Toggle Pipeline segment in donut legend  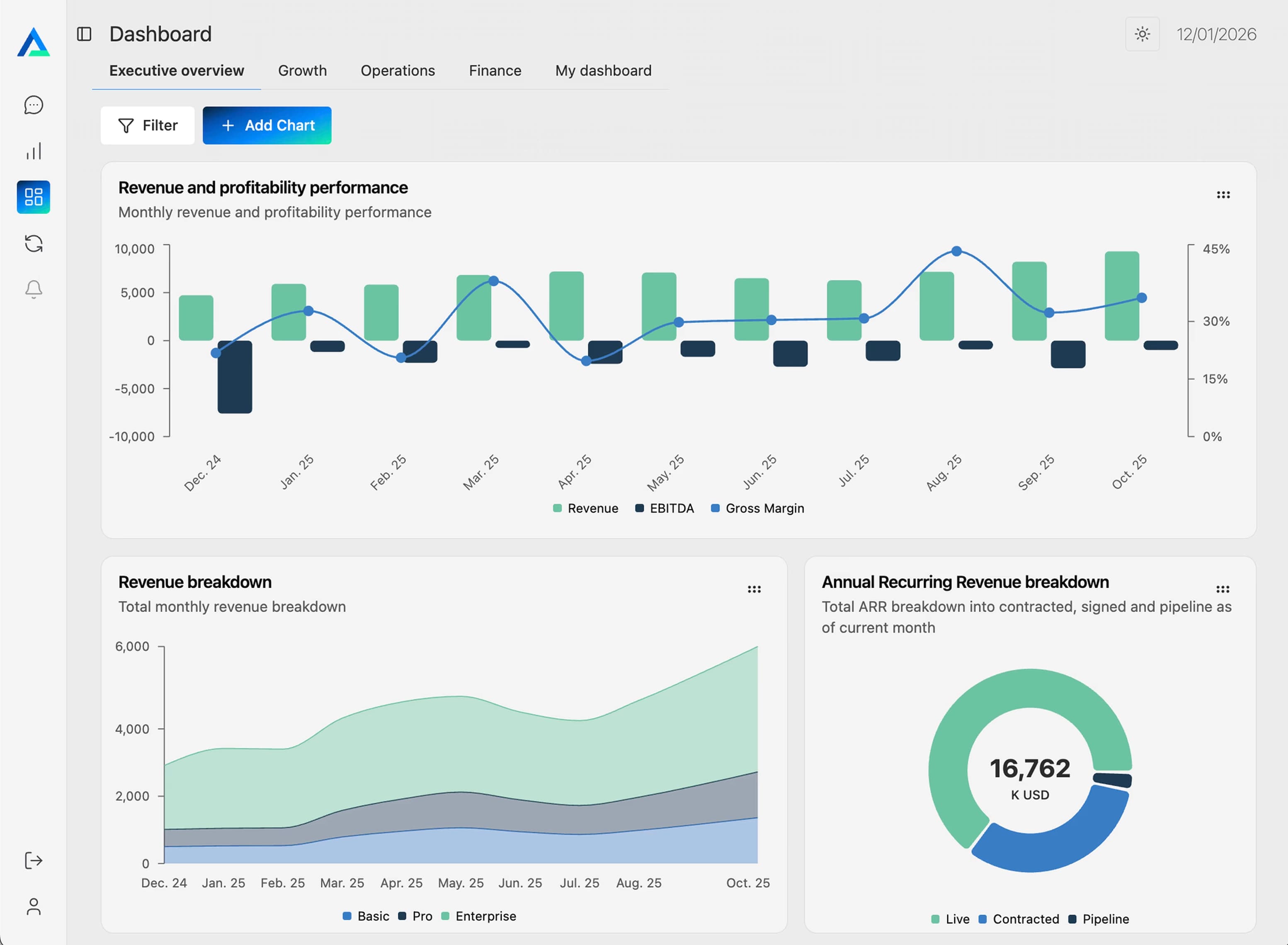pyautogui.click(x=1099, y=919)
